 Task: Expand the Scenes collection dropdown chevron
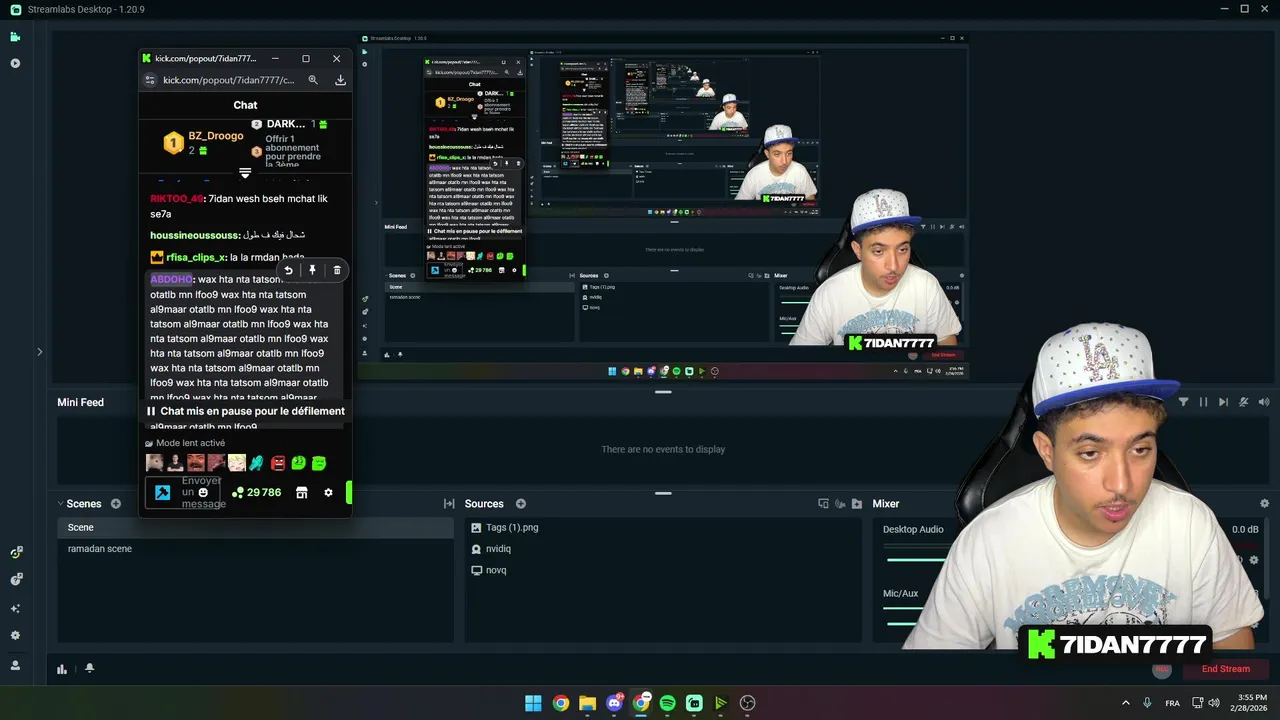coord(60,504)
